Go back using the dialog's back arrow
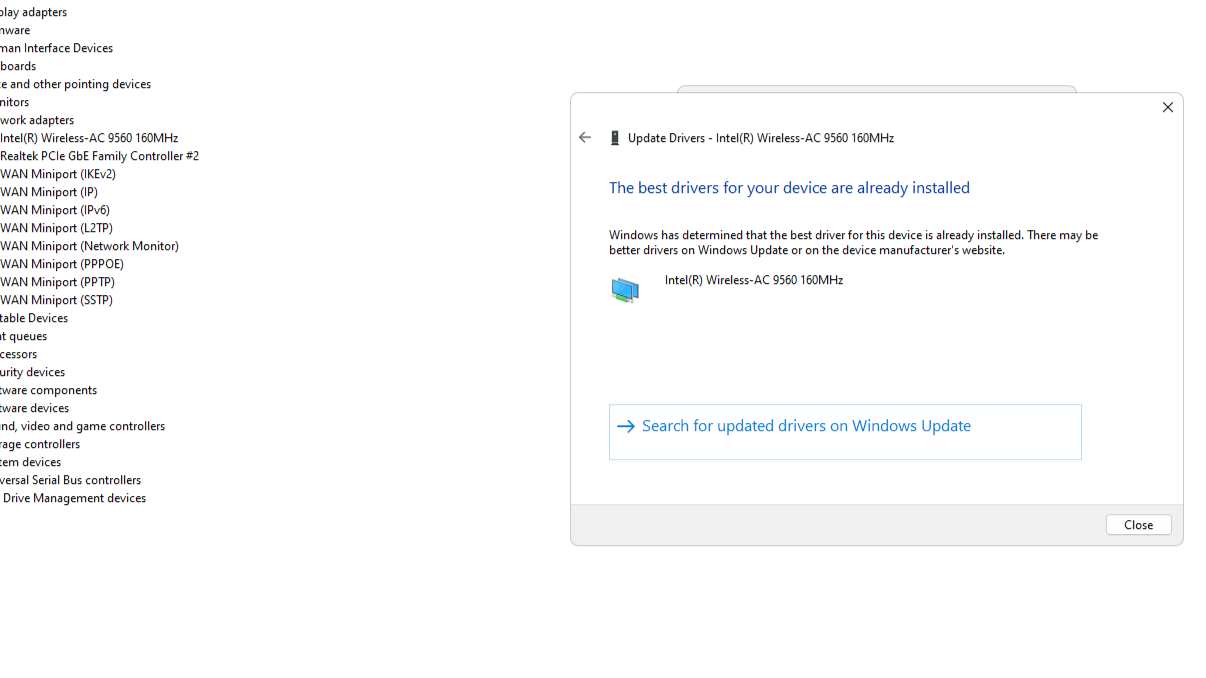 pos(585,138)
